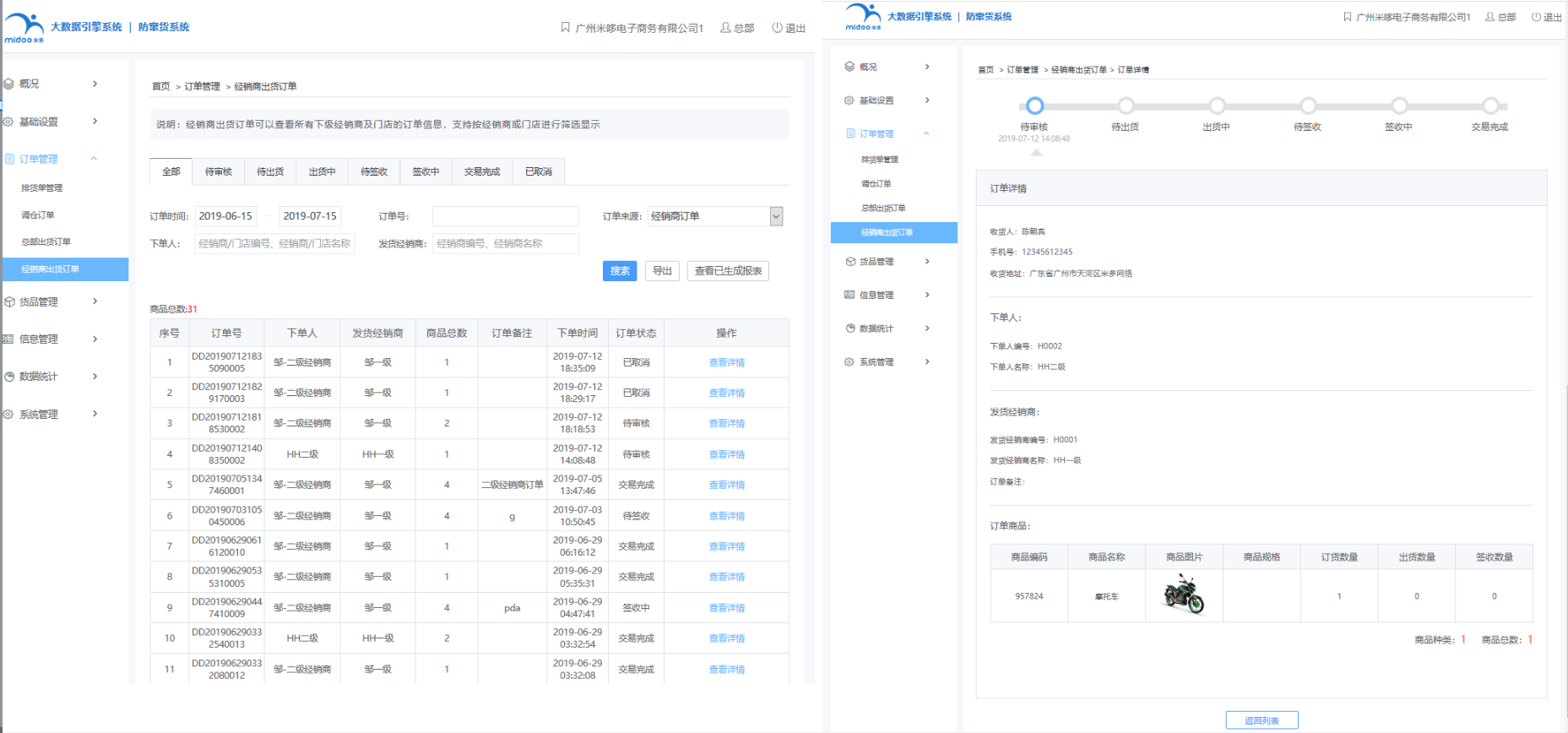This screenshot has width=1568, height=733.
Task: Click 订单管理 document icon in order list sidebar
Action: [x=9, y=159]
